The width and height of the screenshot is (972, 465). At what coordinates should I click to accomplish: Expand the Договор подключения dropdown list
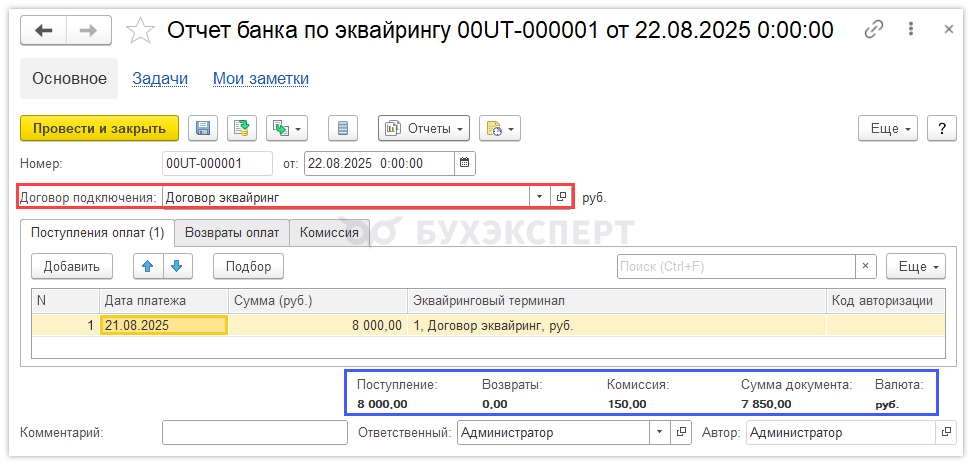point(539,197)
